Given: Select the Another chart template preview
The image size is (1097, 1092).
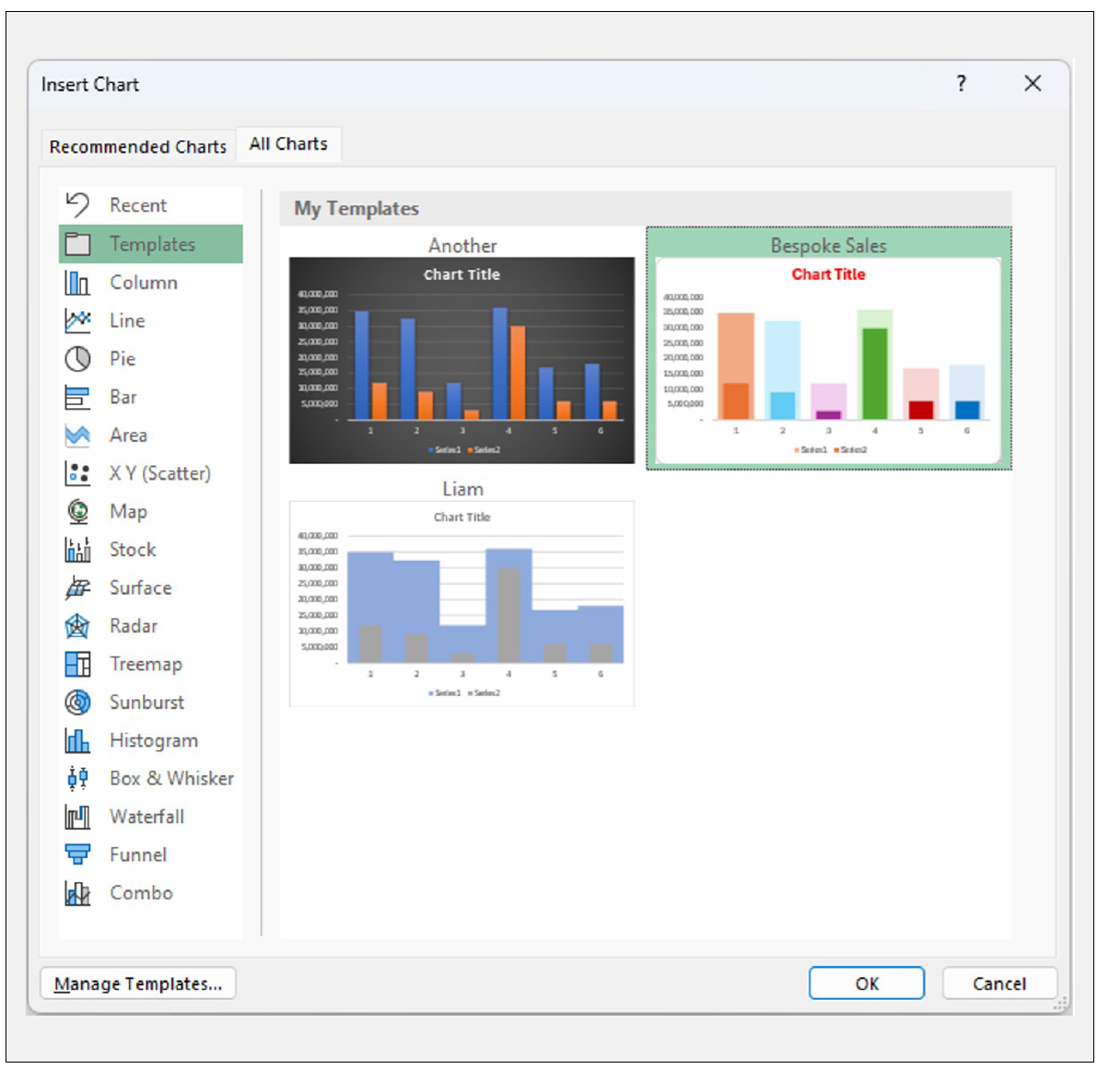Looking at the screenshot, I should click(x=461, y=359).
